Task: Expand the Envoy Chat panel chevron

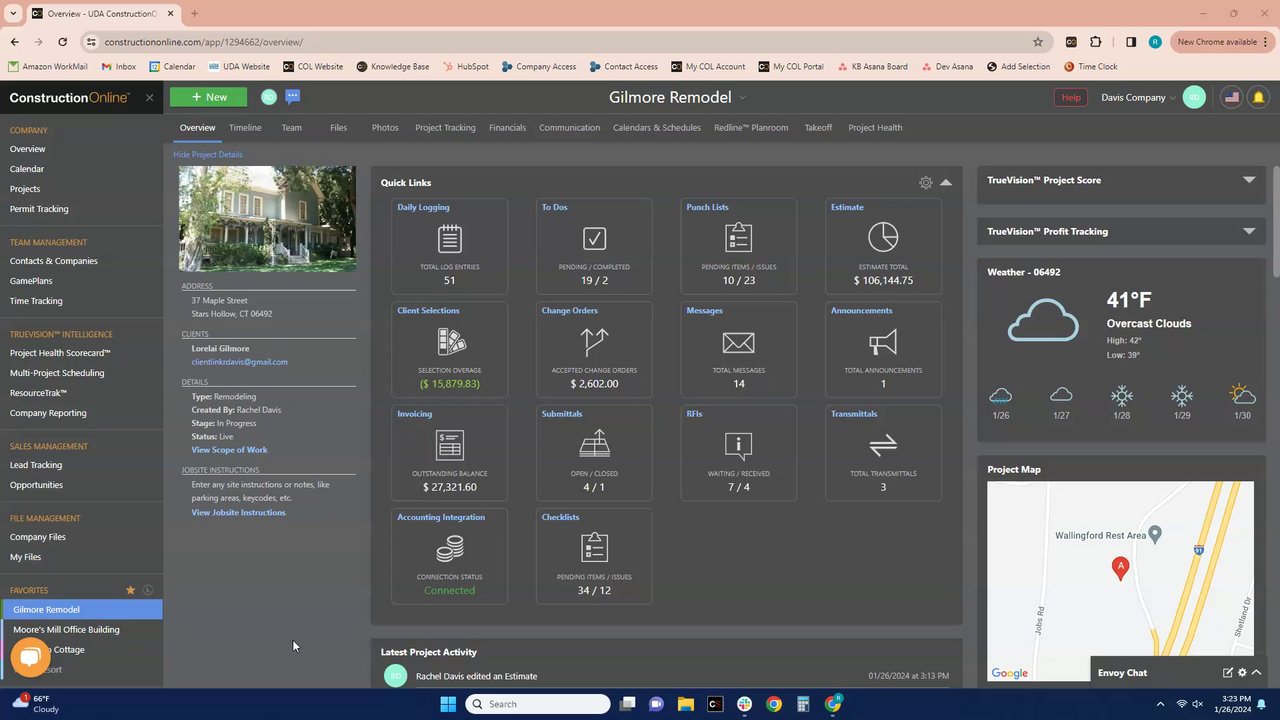Action: click(x=1256, y=673)
